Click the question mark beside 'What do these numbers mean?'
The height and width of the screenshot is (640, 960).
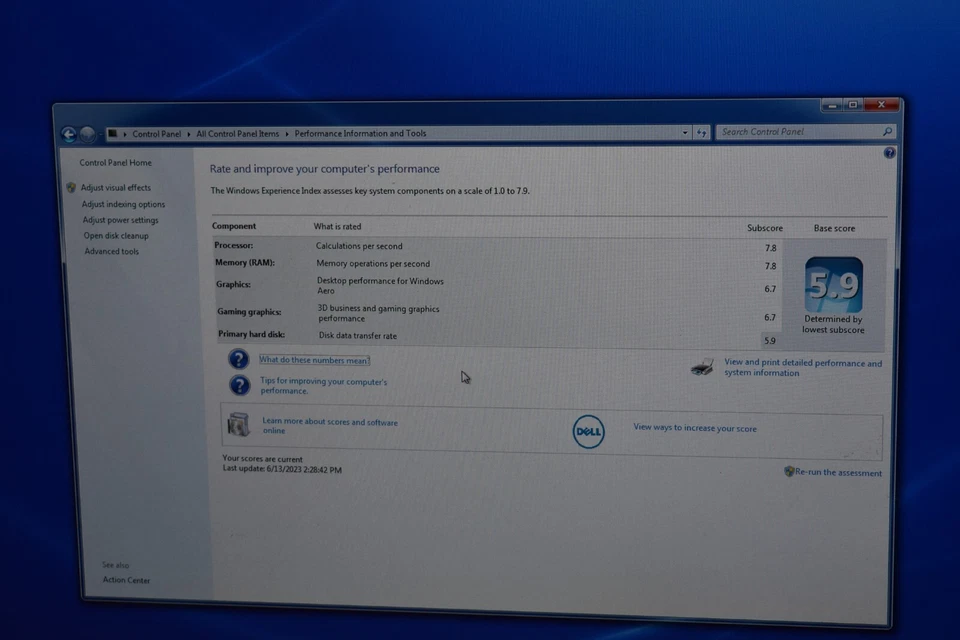pos(238,358)
